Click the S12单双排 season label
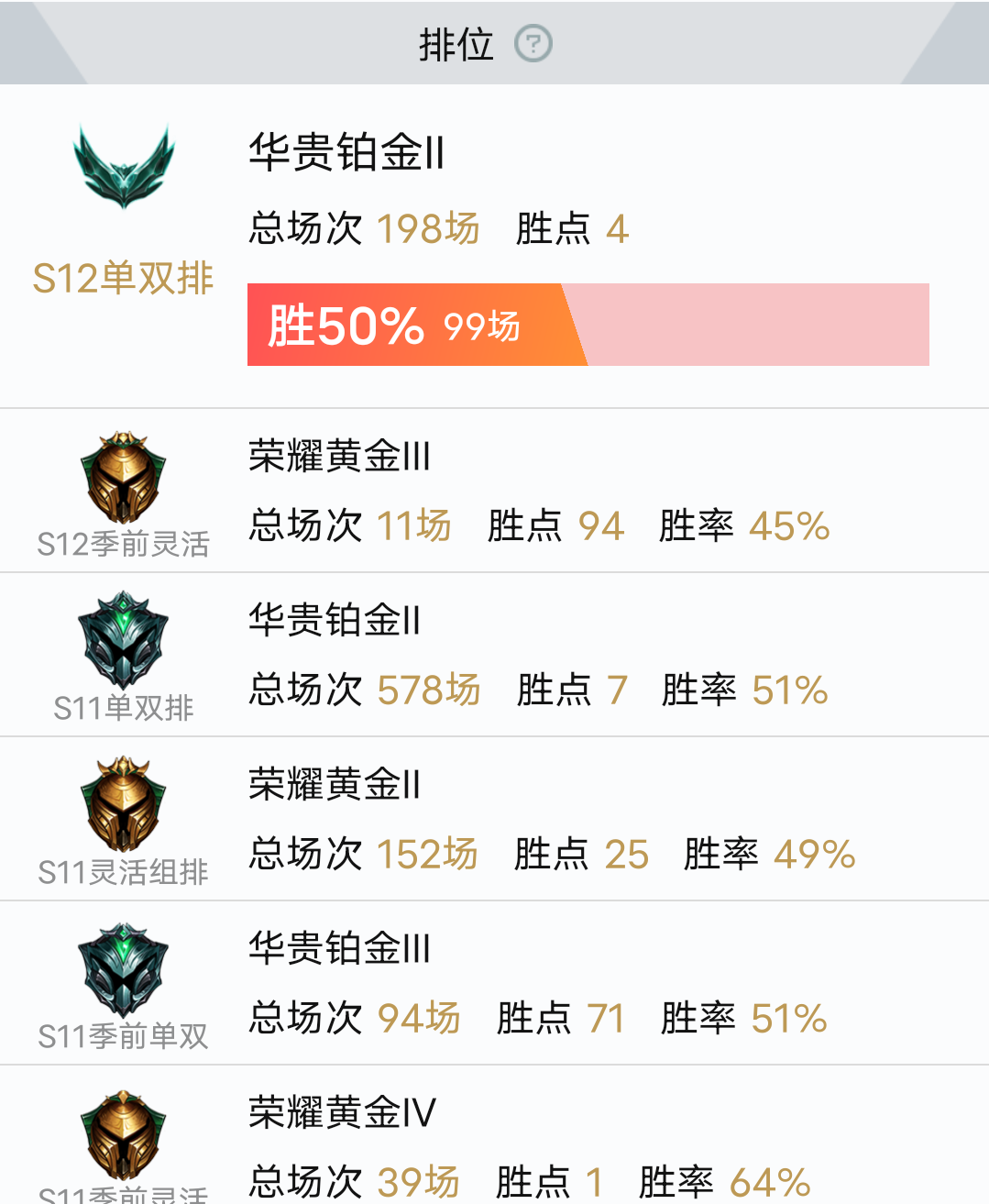 tap(123, 278)
